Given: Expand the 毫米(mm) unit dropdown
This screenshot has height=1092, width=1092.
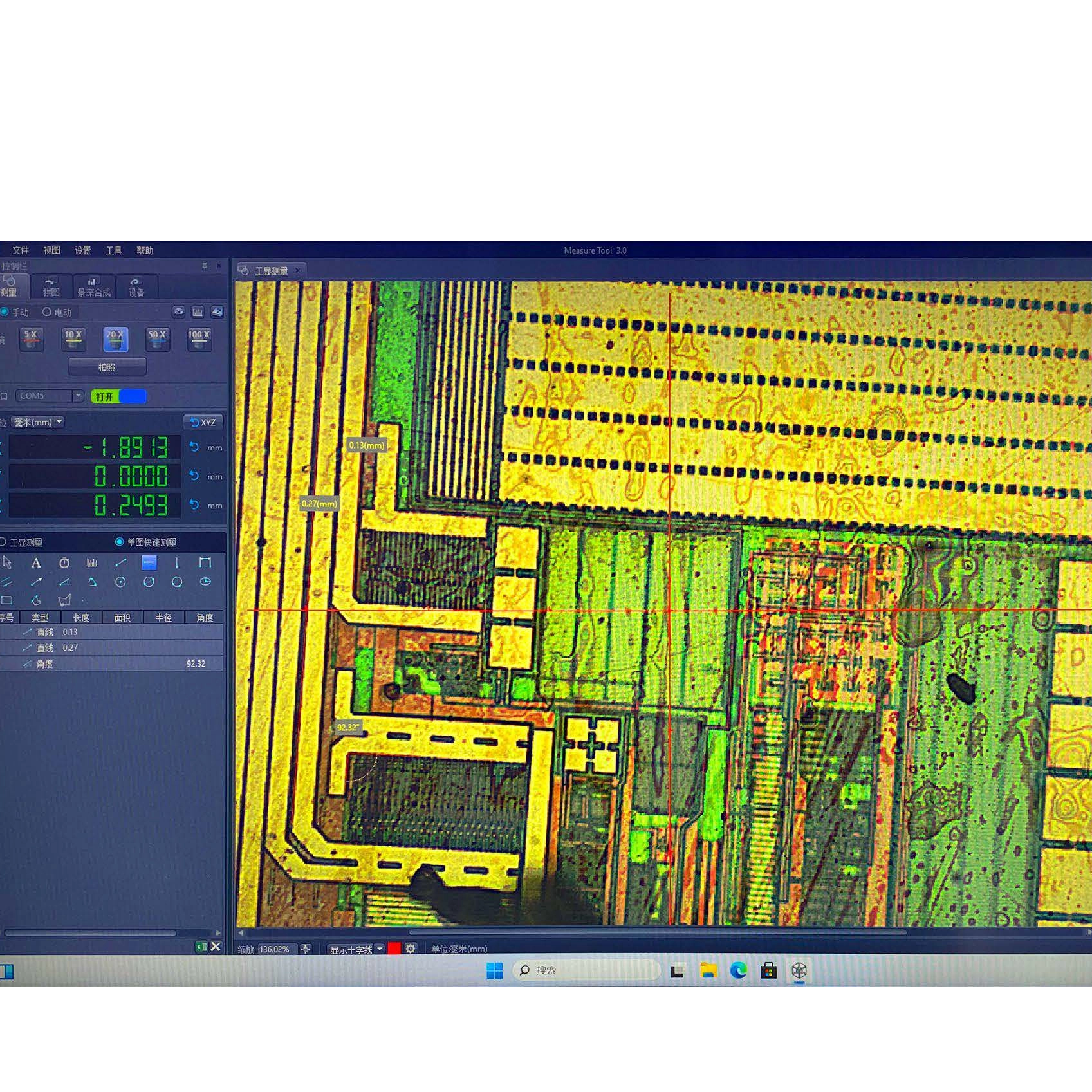Looking at the screenshot, I should (59, 422).
